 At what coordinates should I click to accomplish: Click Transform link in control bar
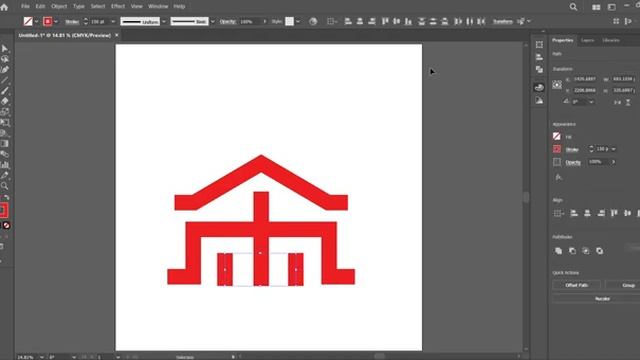click(502, 21)
